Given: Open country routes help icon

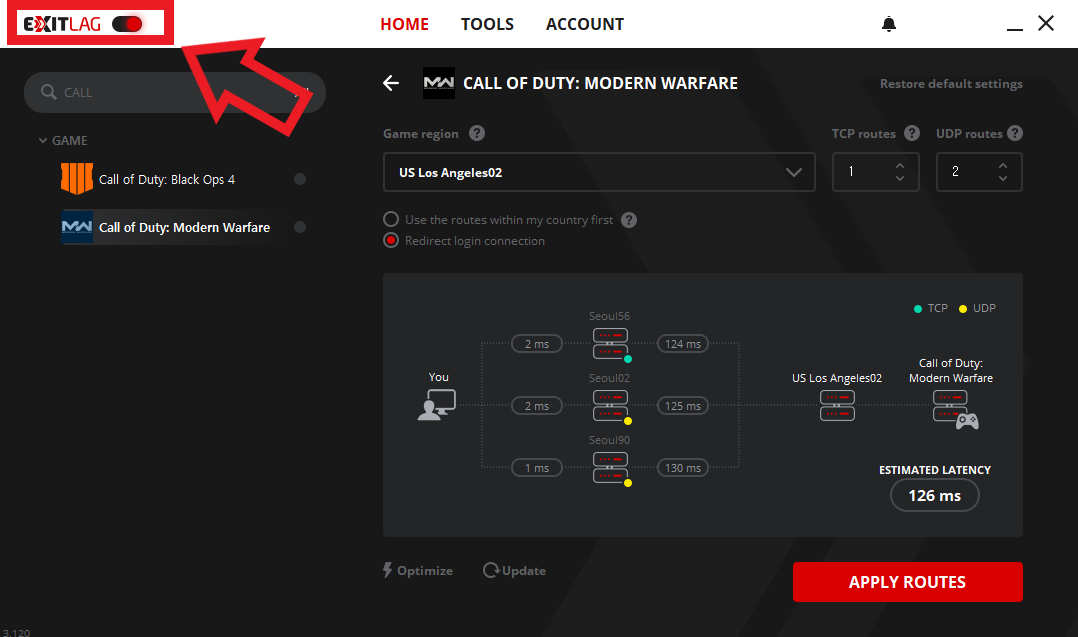Looking at the screenshot, I should point(628,220).
